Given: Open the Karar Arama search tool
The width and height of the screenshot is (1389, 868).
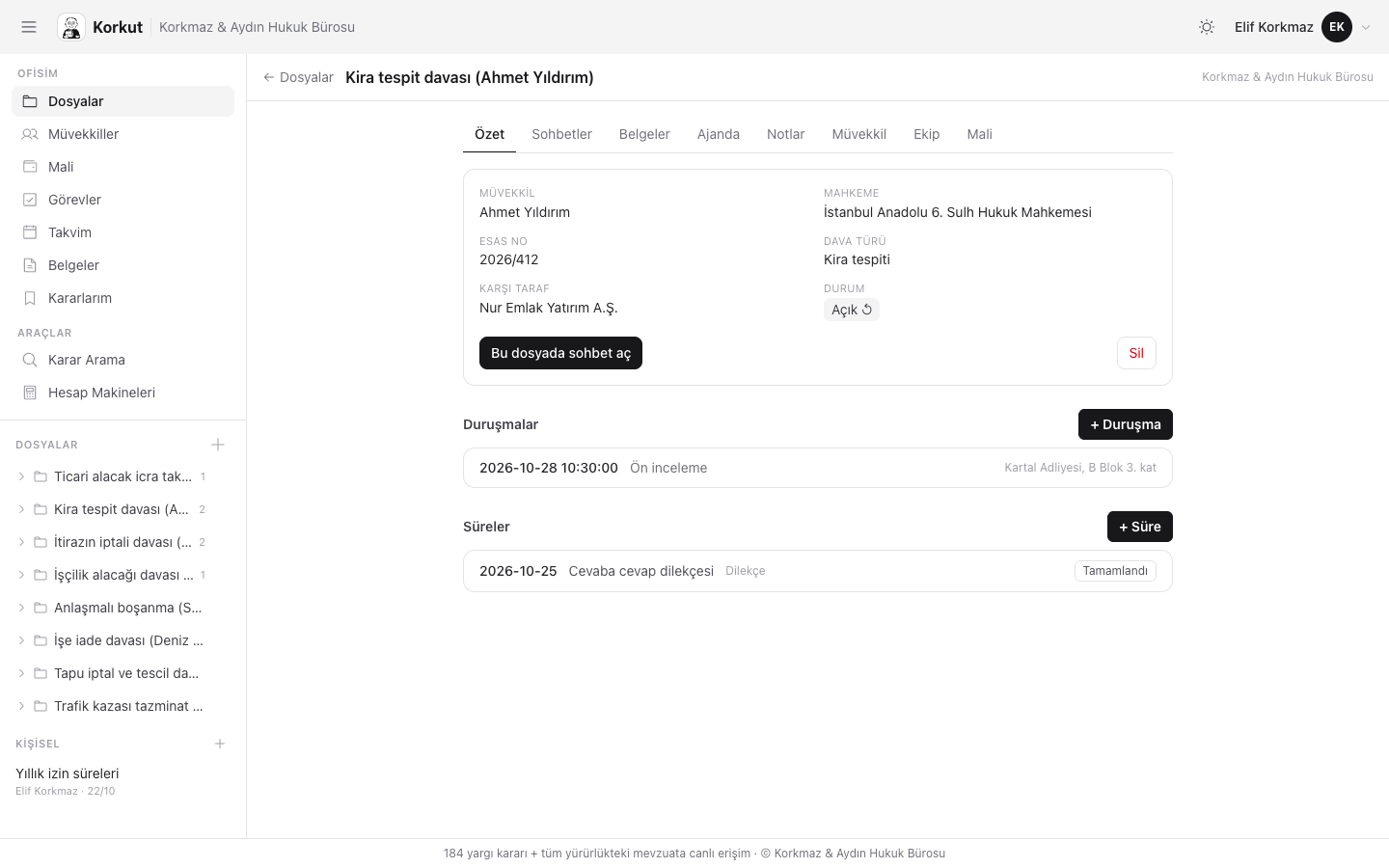Looking at the screenshot, I should [x=123, y=360].
